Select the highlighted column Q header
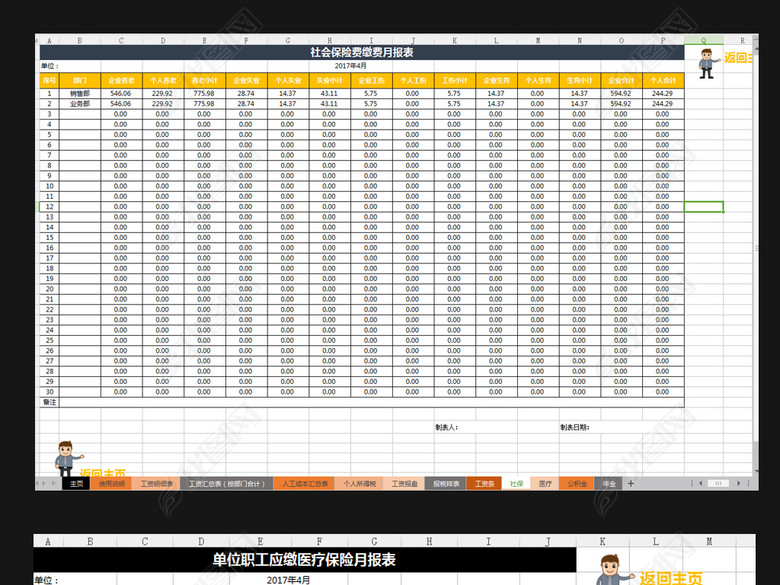780x585 pixels. coord(704,40)
